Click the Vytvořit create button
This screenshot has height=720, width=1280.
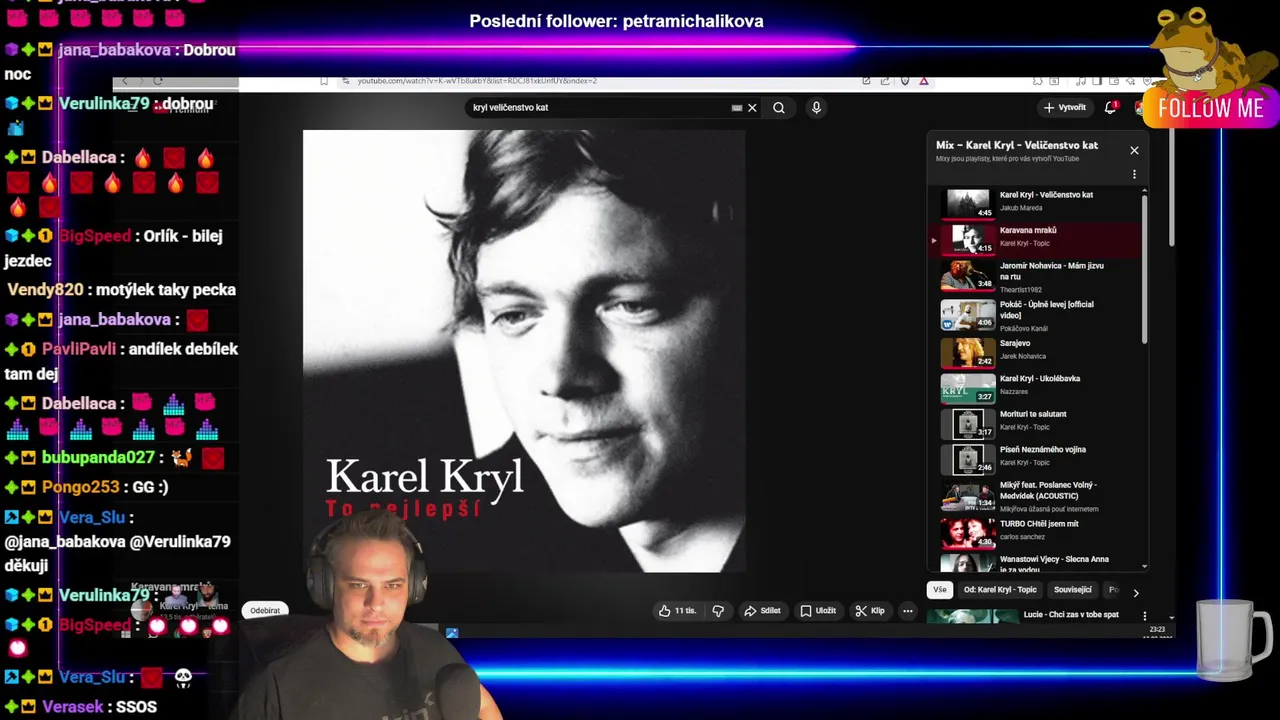click(1065, 107)
